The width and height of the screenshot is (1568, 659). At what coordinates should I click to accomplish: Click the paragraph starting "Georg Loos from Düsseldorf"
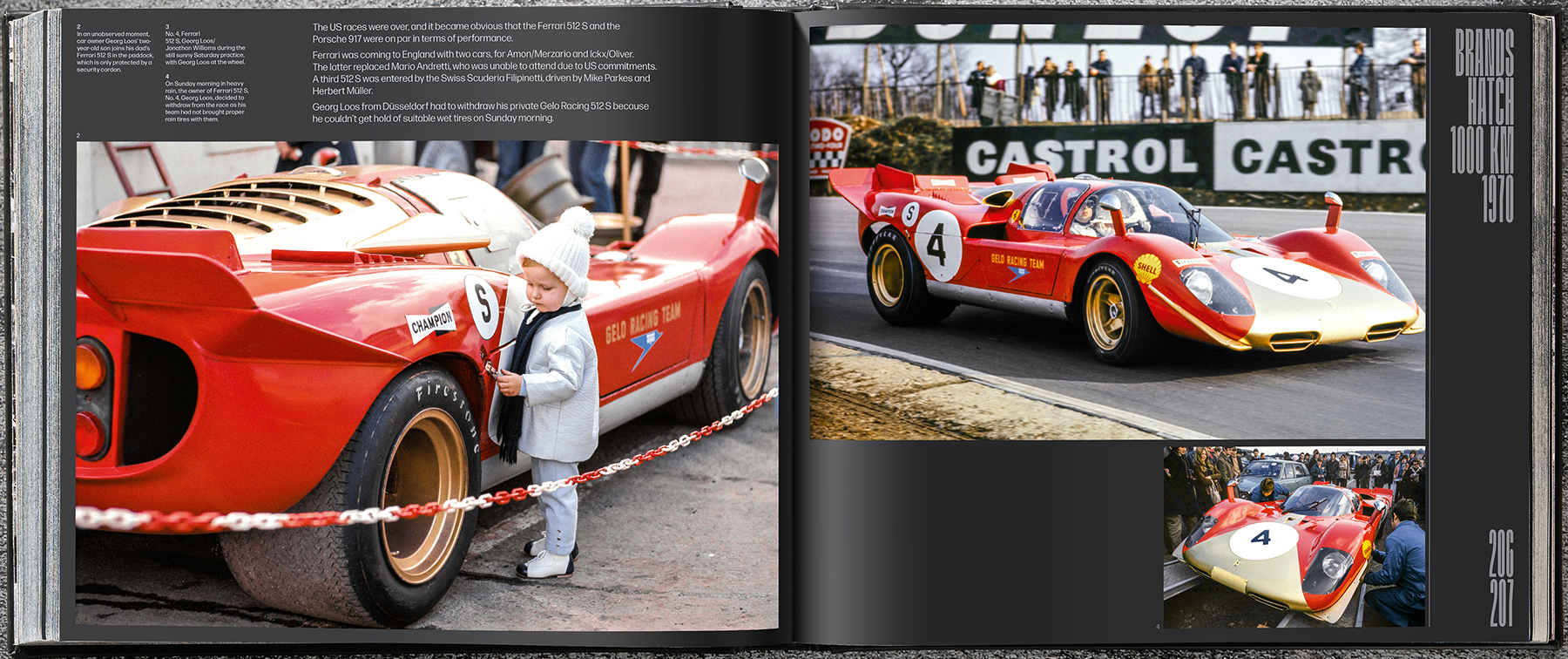coord(481,112)
